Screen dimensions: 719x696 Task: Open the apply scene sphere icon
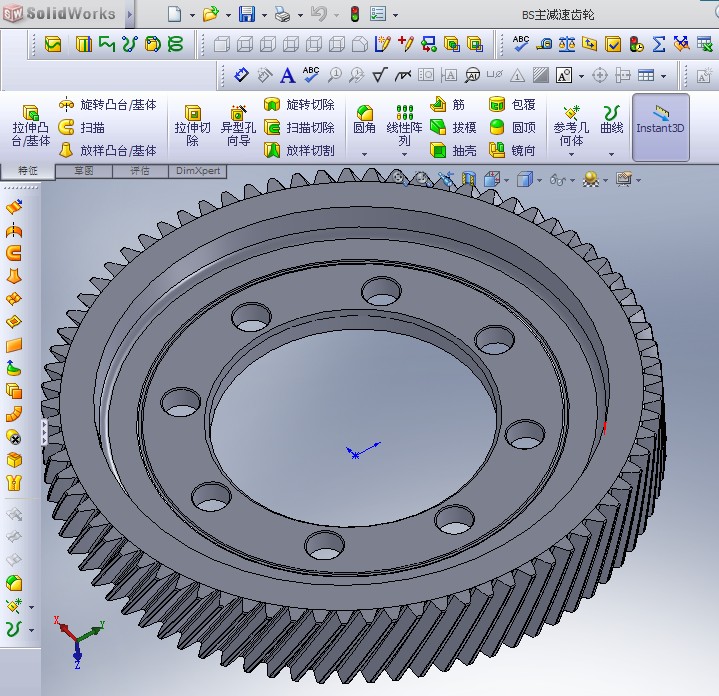click(x=591, y=179)
